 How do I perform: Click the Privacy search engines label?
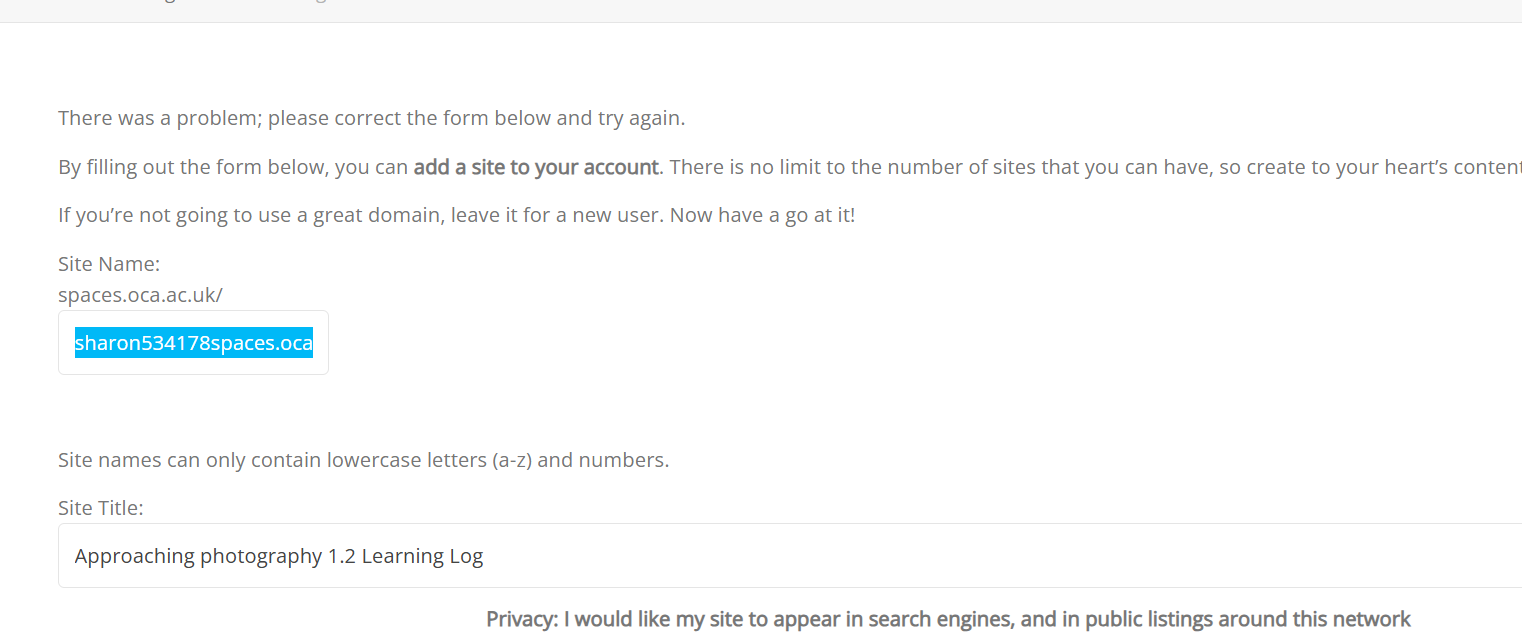pos(948,619)
